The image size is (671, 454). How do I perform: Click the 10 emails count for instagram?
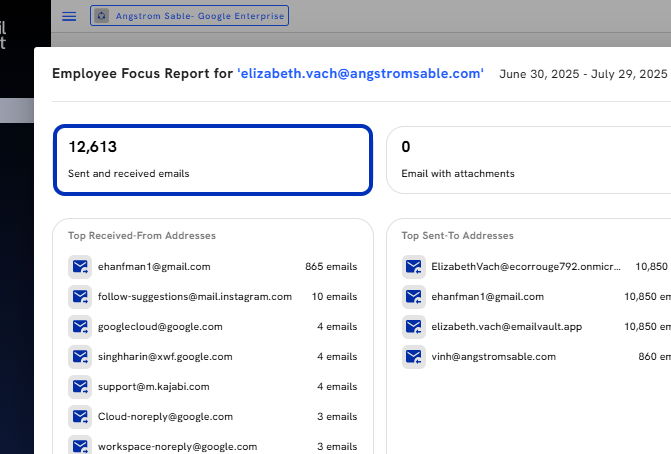click(334, 297)
